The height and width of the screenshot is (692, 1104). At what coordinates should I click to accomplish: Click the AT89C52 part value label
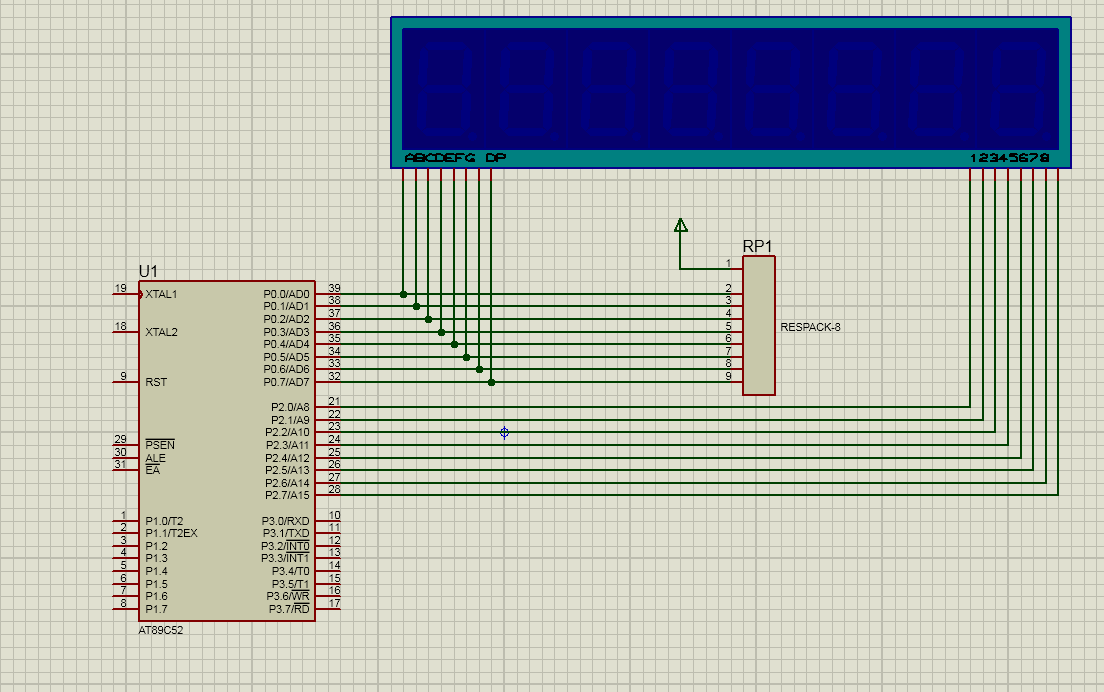tap(161, 630)
